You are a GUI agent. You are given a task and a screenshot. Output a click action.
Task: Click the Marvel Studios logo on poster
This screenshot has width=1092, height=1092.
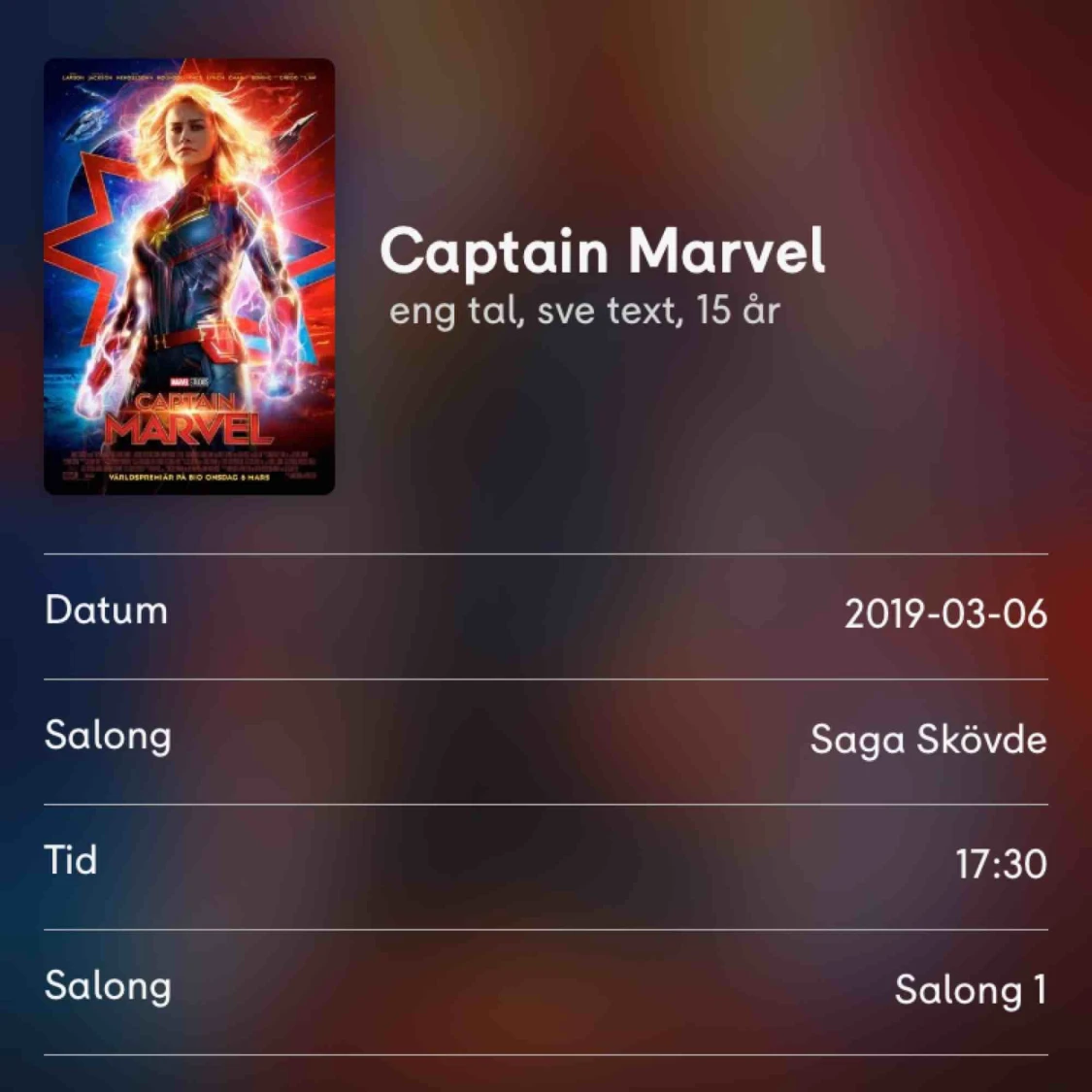click(x=188, y=382)
